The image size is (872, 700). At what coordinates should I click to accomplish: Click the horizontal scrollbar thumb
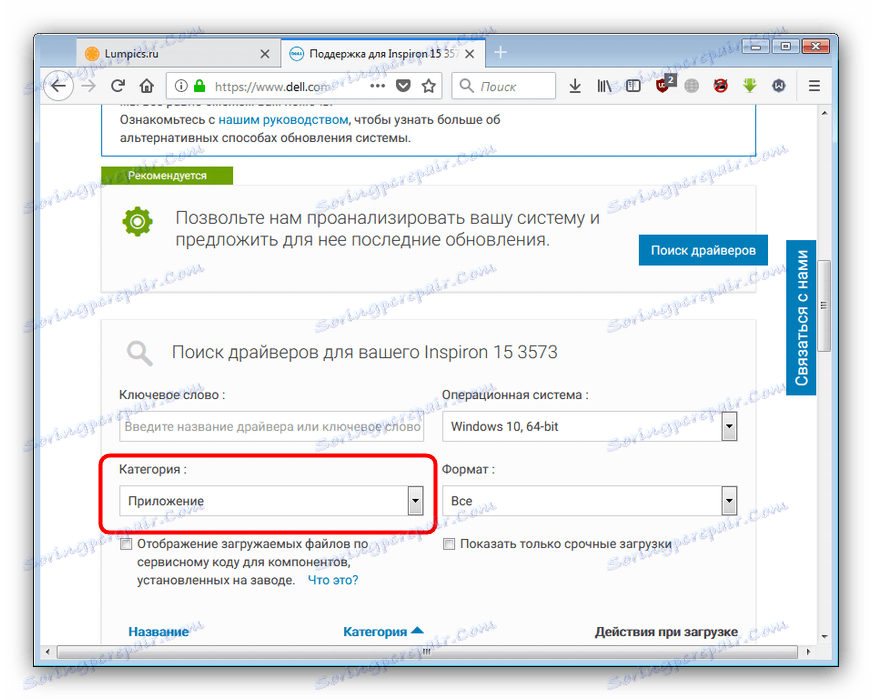tap(427, 652)
